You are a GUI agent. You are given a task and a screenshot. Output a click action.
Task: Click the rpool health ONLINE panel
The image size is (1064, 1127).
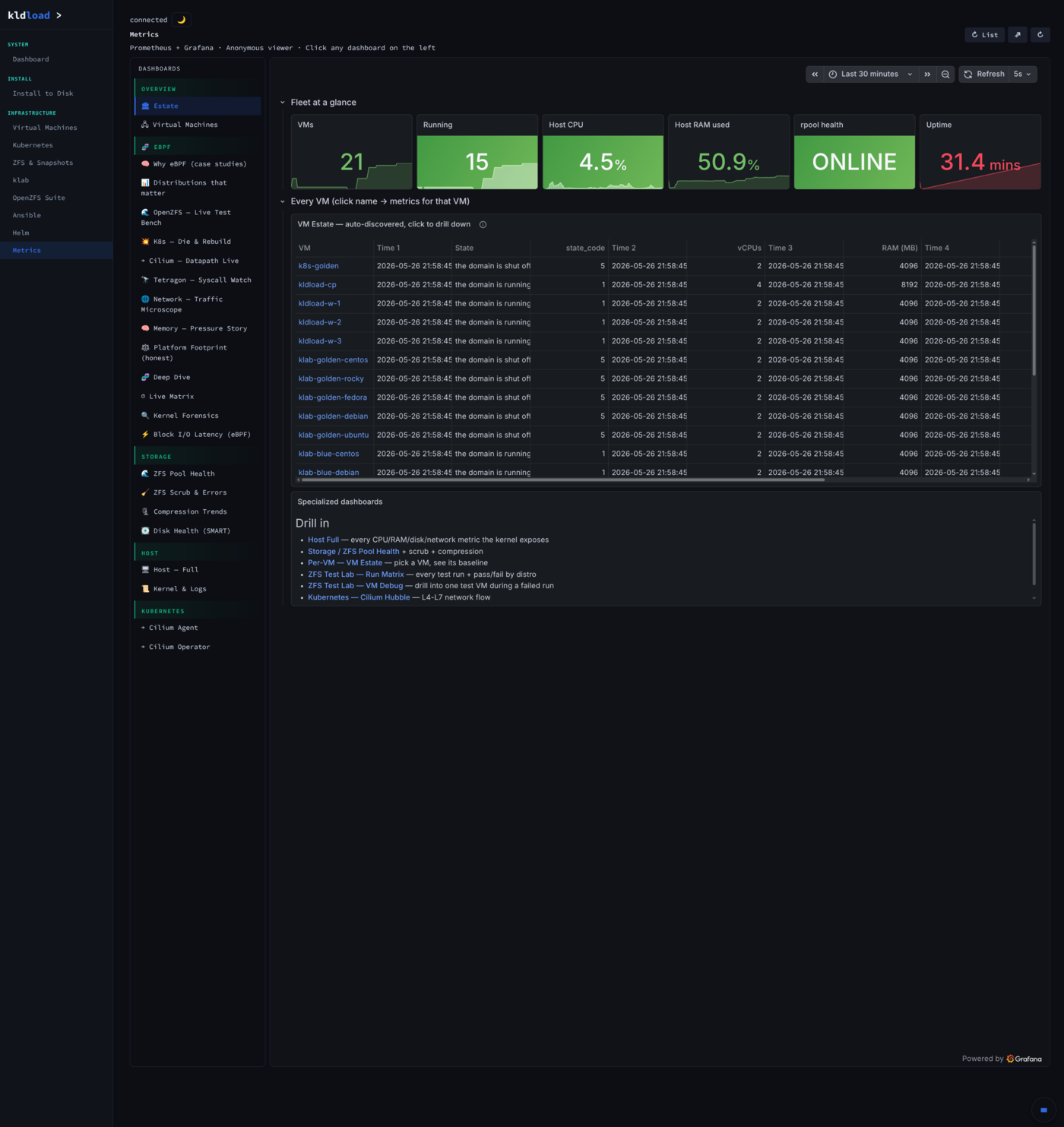point(854,152)
